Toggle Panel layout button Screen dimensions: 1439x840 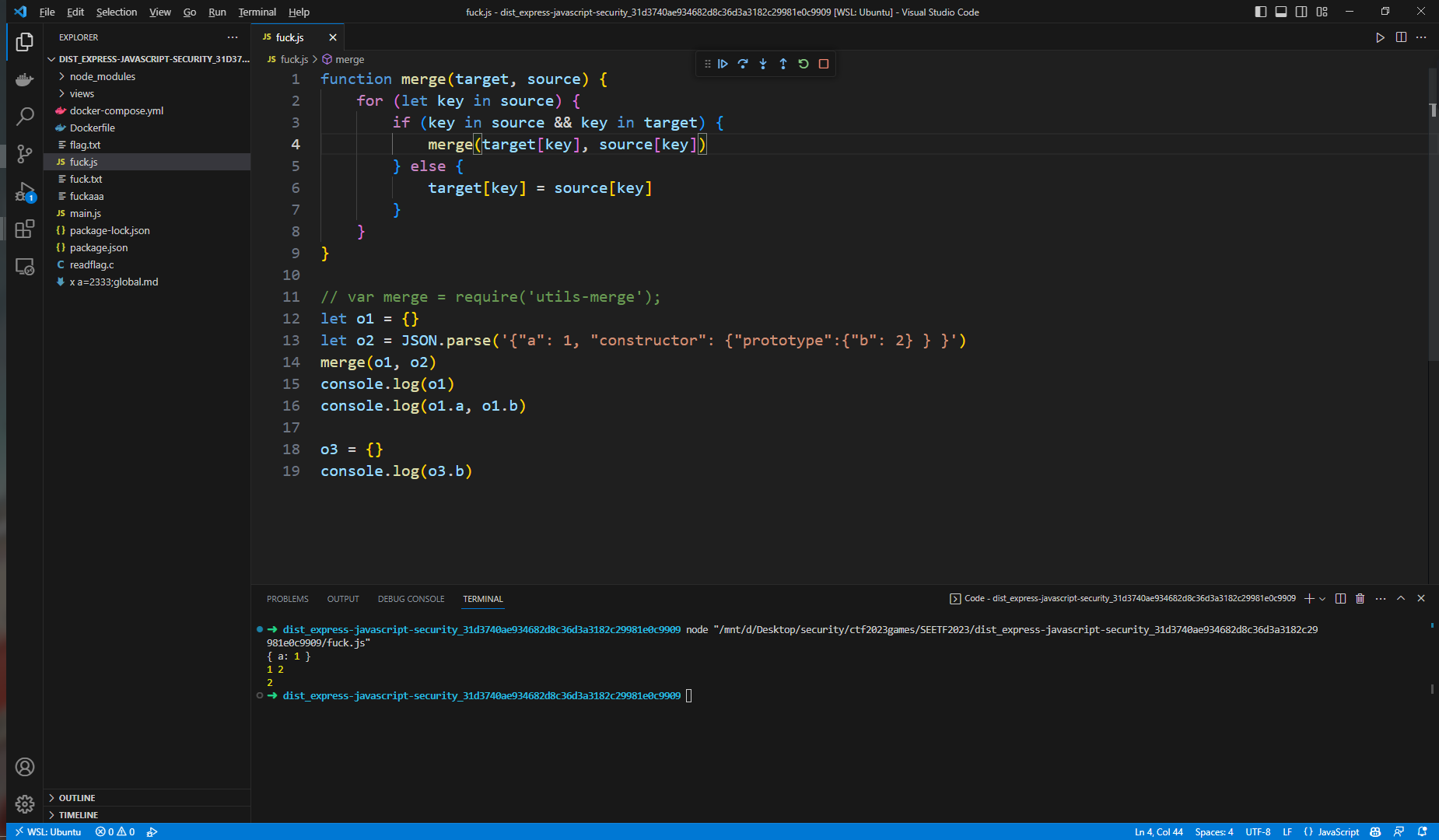click(x=1281, y=12)
